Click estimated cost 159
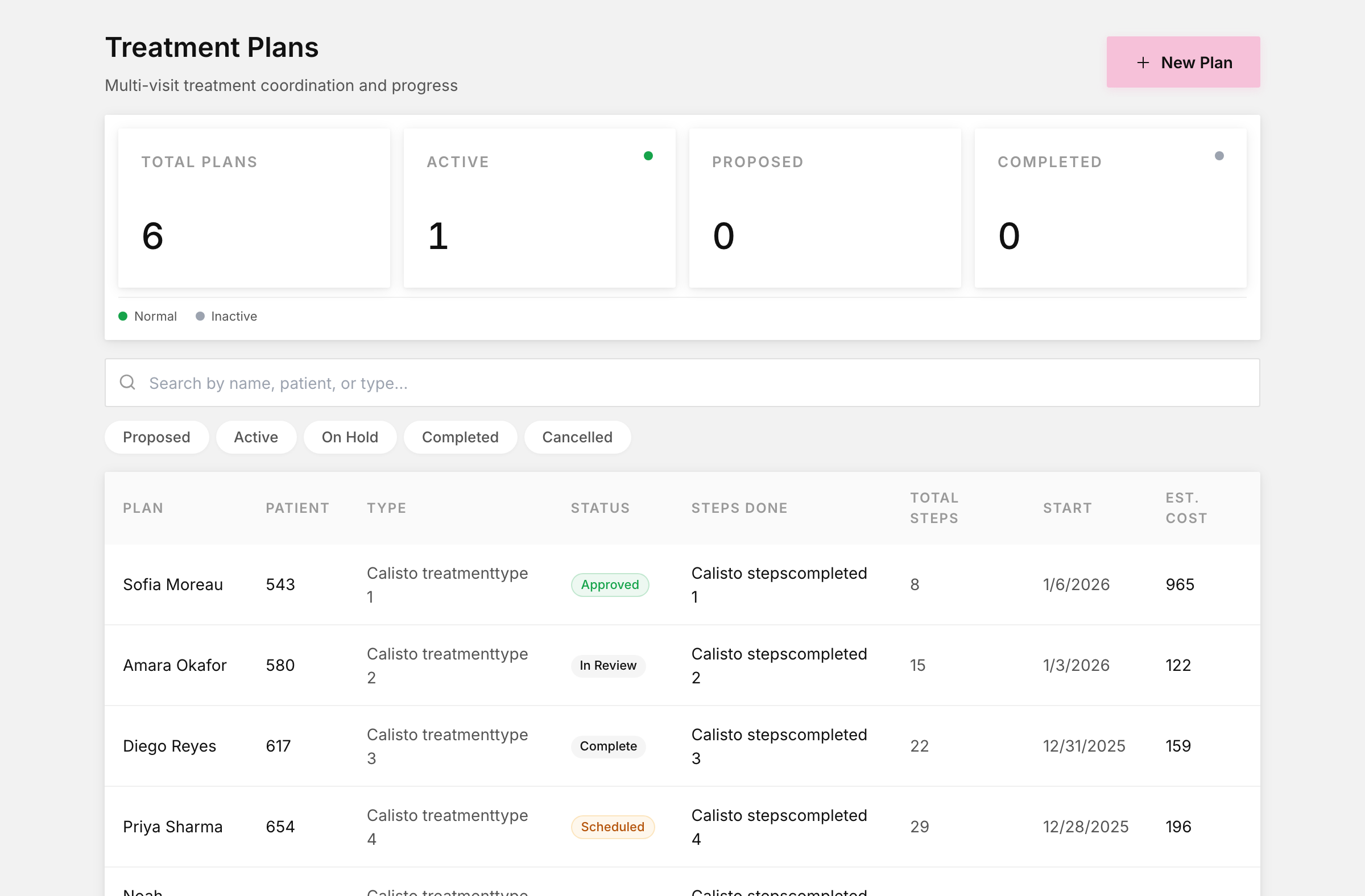The image size is (1365, 896). [x=1178, y=746]
